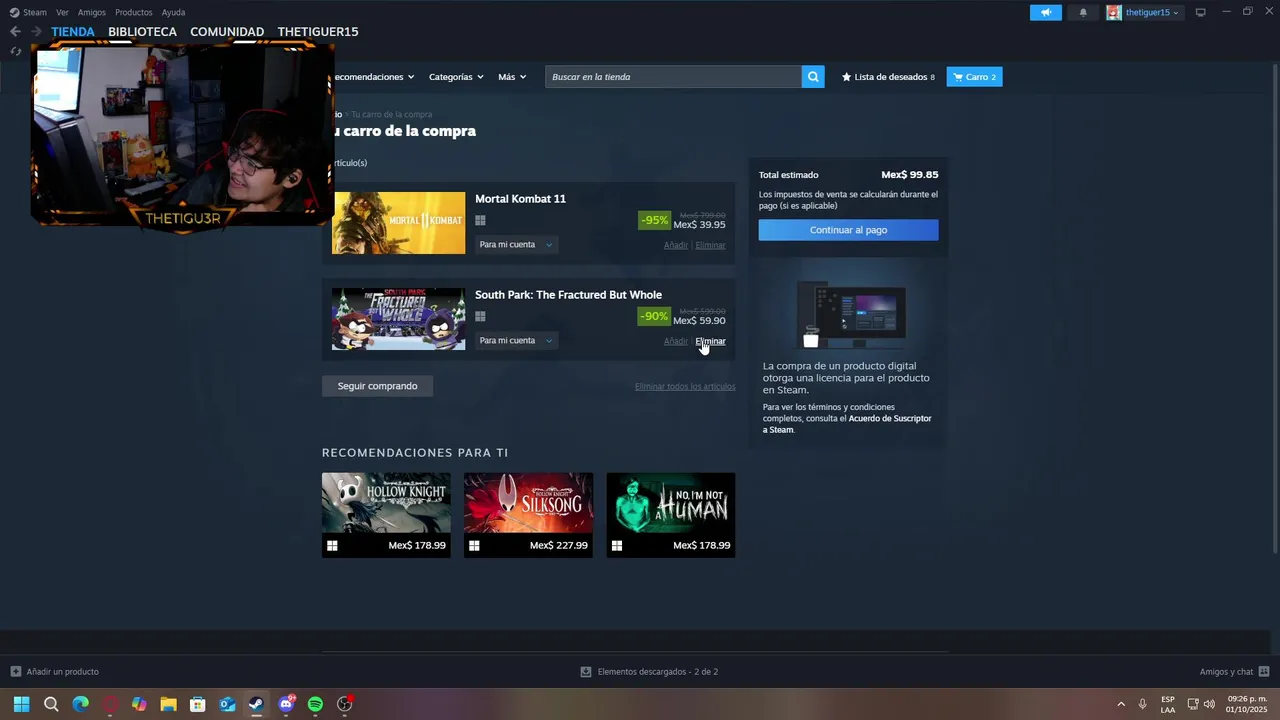Click Eliminar todos los artículos

[x=685, y=387]
